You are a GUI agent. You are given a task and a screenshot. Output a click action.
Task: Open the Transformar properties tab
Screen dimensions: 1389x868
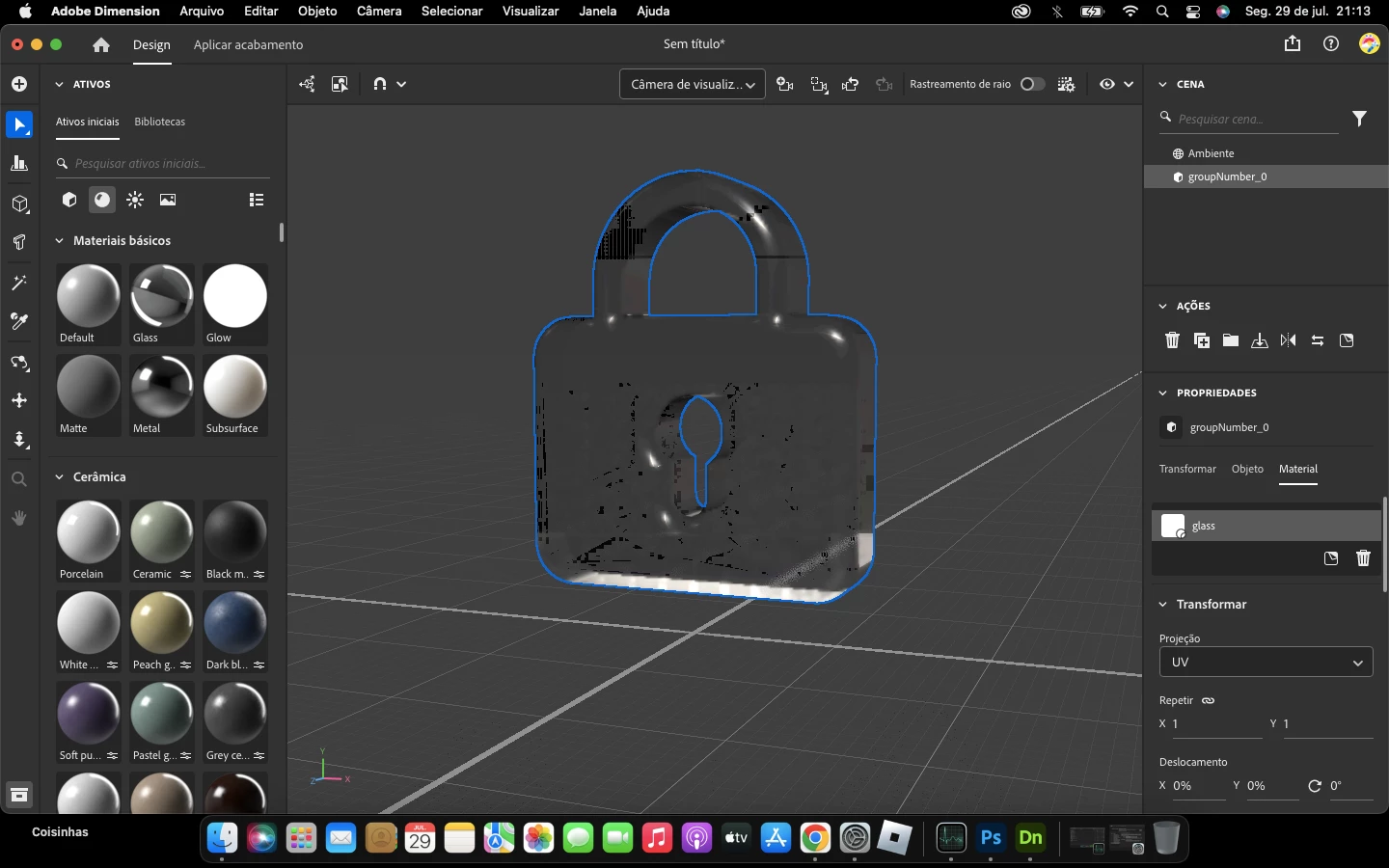point(1187,469)
